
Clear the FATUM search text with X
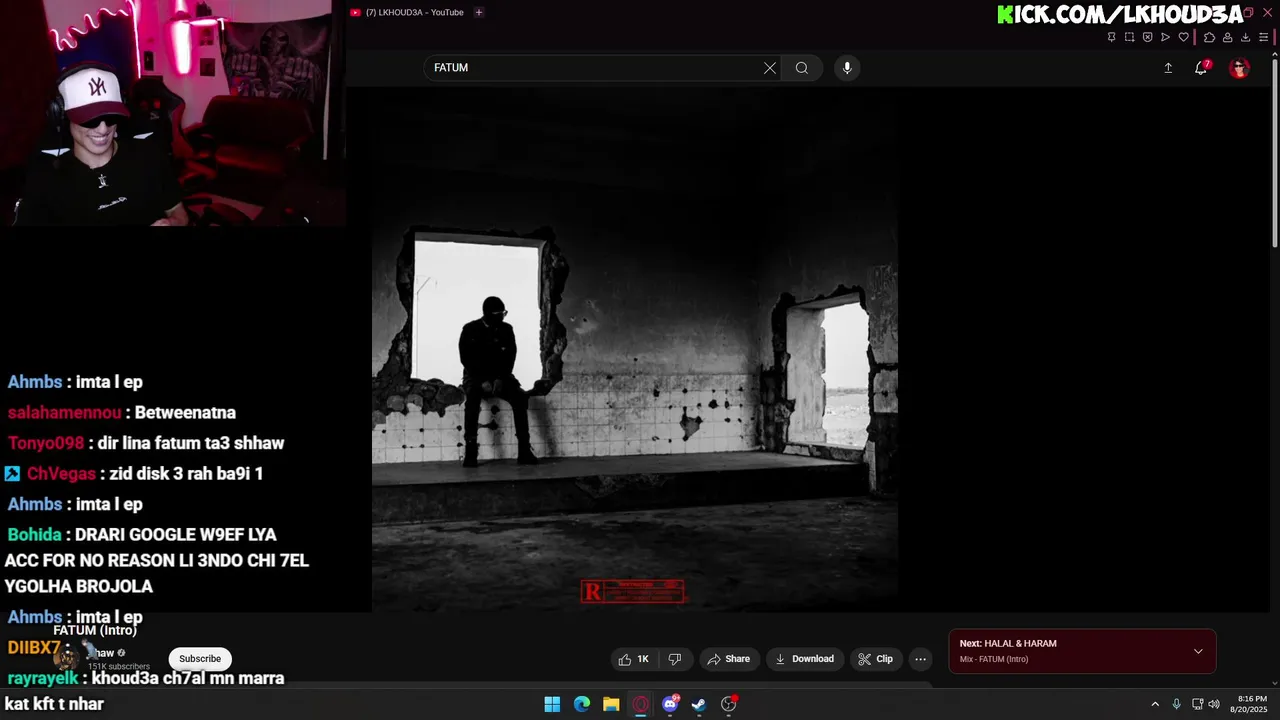(x=770, y=68)
